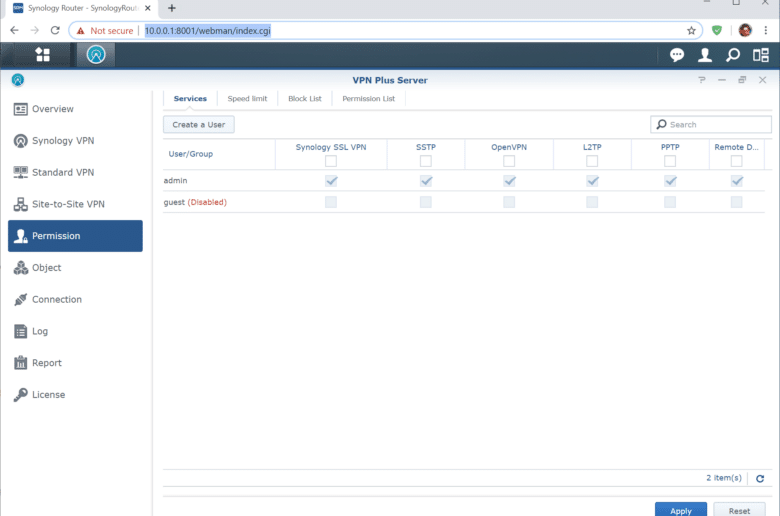This screenshot has height=516, width=780.
Task: Select the VPN Plus Server taskbar icon
Action: 96,55
